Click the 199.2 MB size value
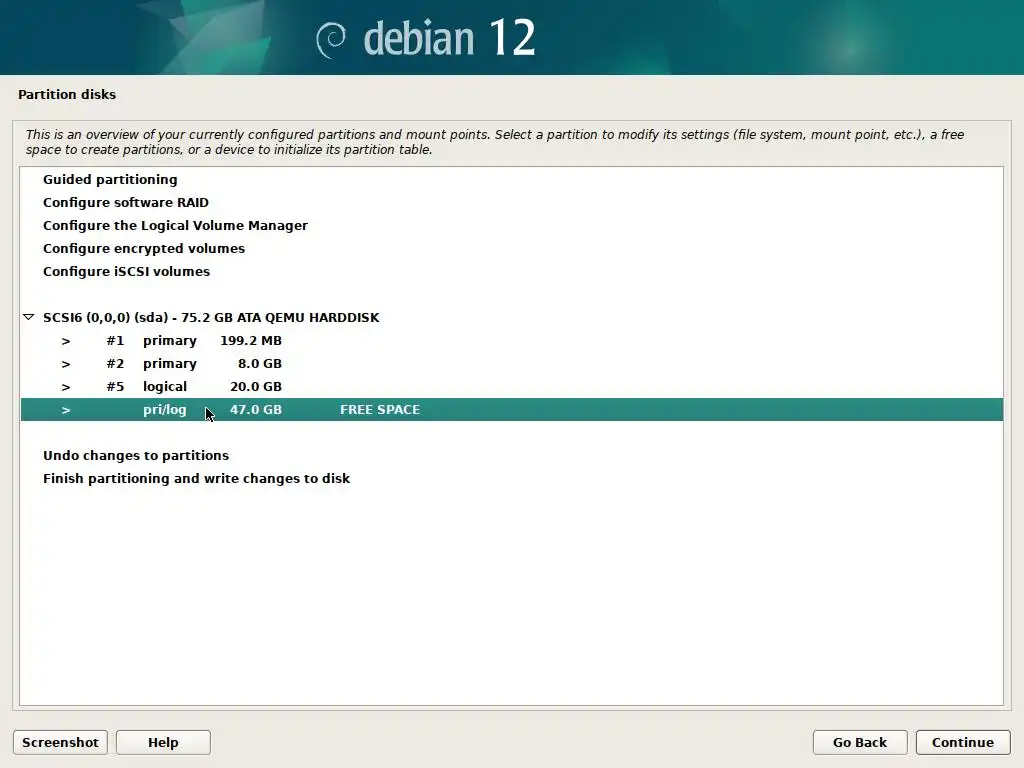 (x=251, y=340)
